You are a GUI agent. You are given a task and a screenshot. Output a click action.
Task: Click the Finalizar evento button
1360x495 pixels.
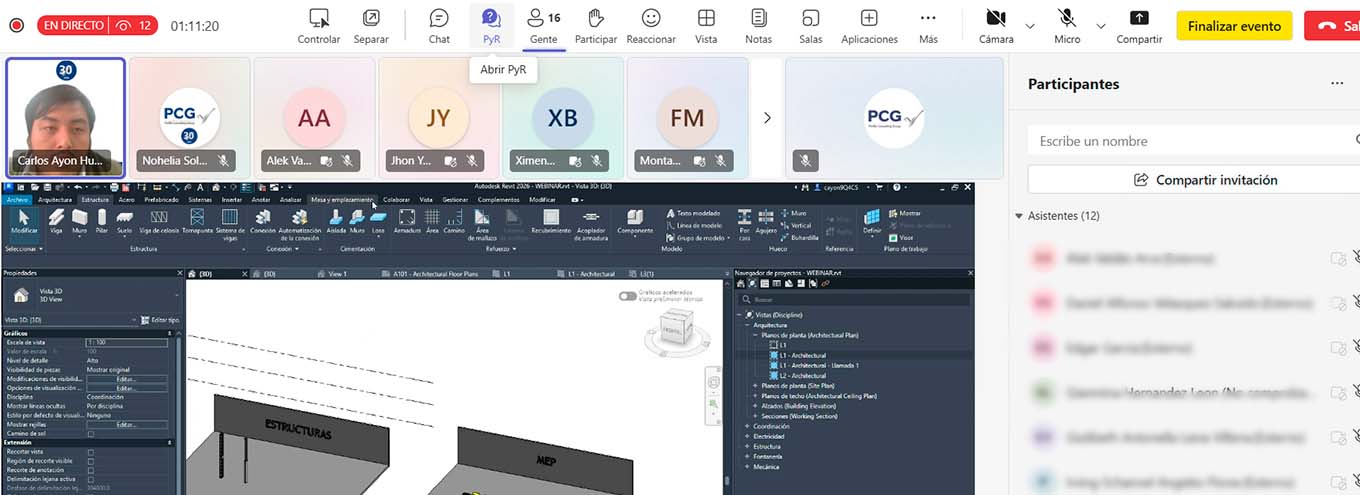coord(1234,26)
